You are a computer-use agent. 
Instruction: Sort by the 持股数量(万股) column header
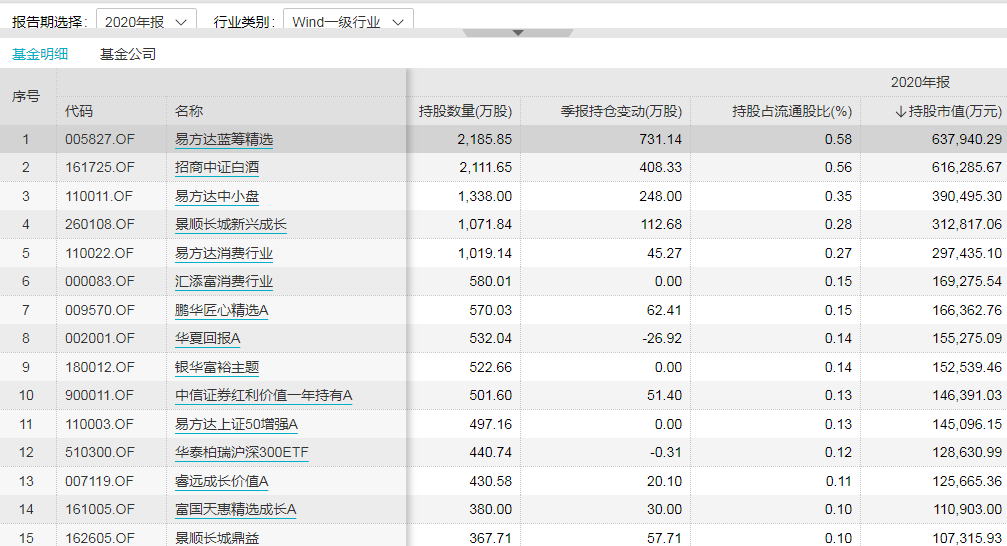tap(465, 111)
